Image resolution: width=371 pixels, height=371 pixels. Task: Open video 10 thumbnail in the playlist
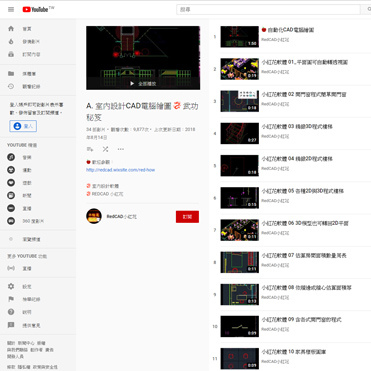coord(239,327)
